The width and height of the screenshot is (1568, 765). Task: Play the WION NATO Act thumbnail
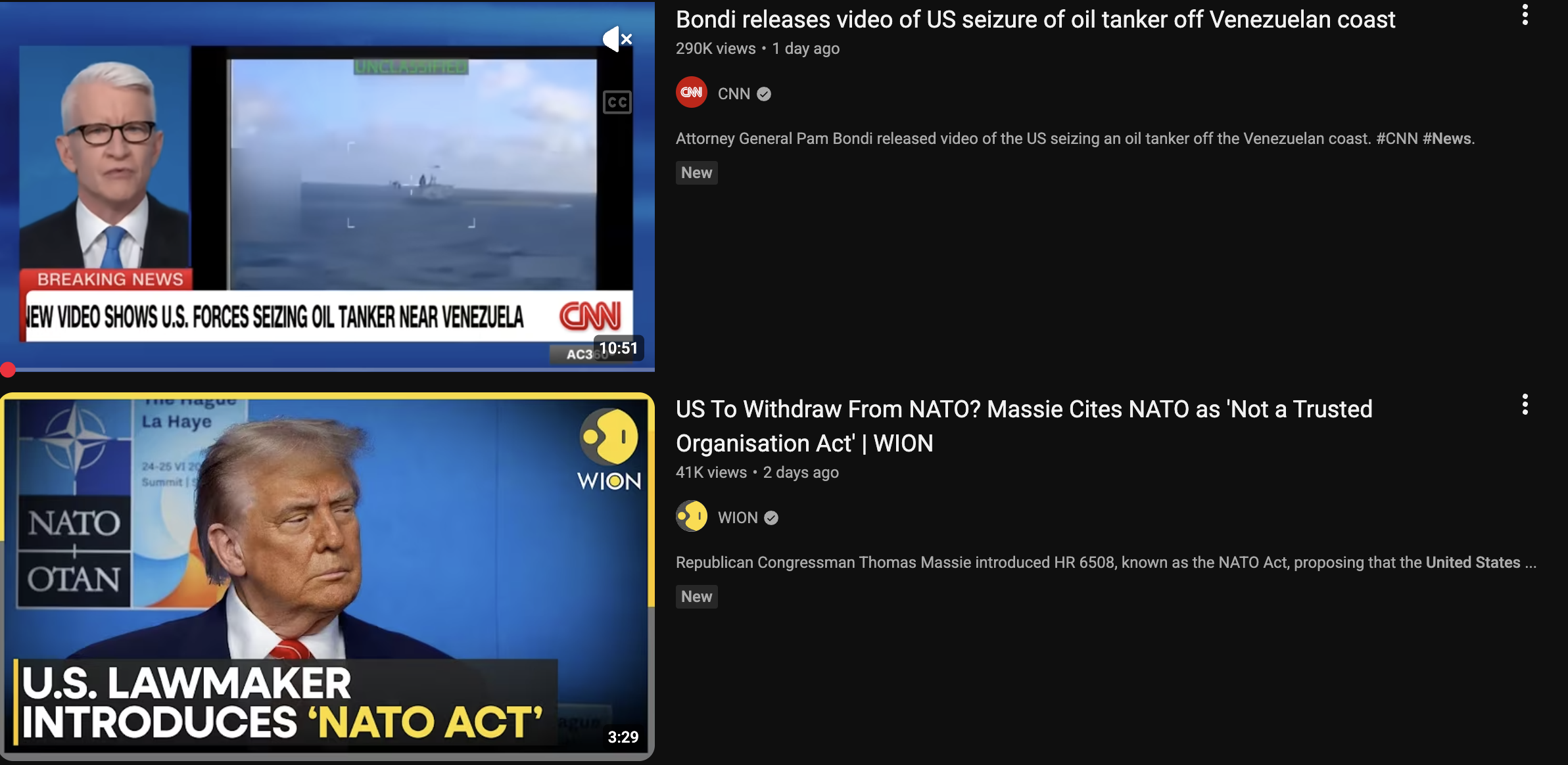[327, 576]
